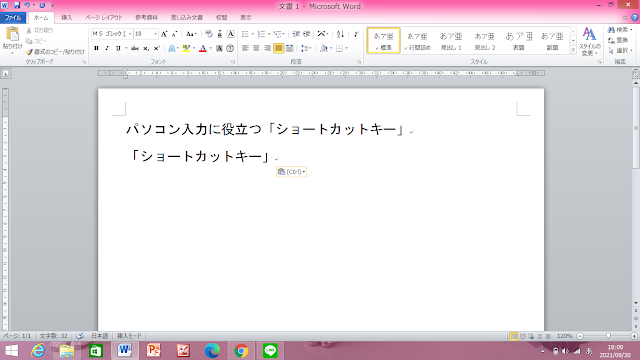
Task: Open the change case Aa dropdown
Action: [x=191, y=34]
